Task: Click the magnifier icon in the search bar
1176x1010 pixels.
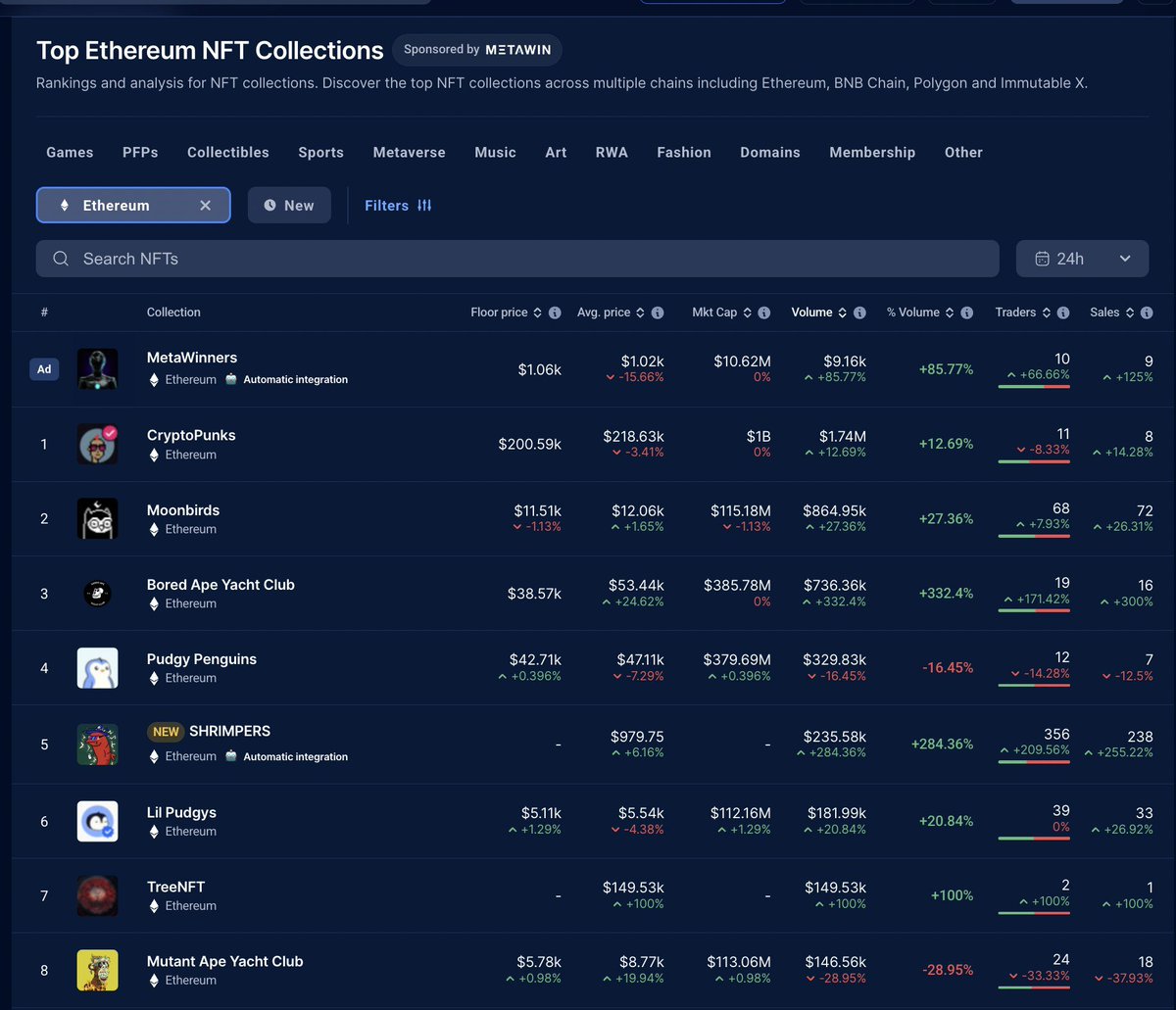Action: pyautogui.click(x=61, y=259)
